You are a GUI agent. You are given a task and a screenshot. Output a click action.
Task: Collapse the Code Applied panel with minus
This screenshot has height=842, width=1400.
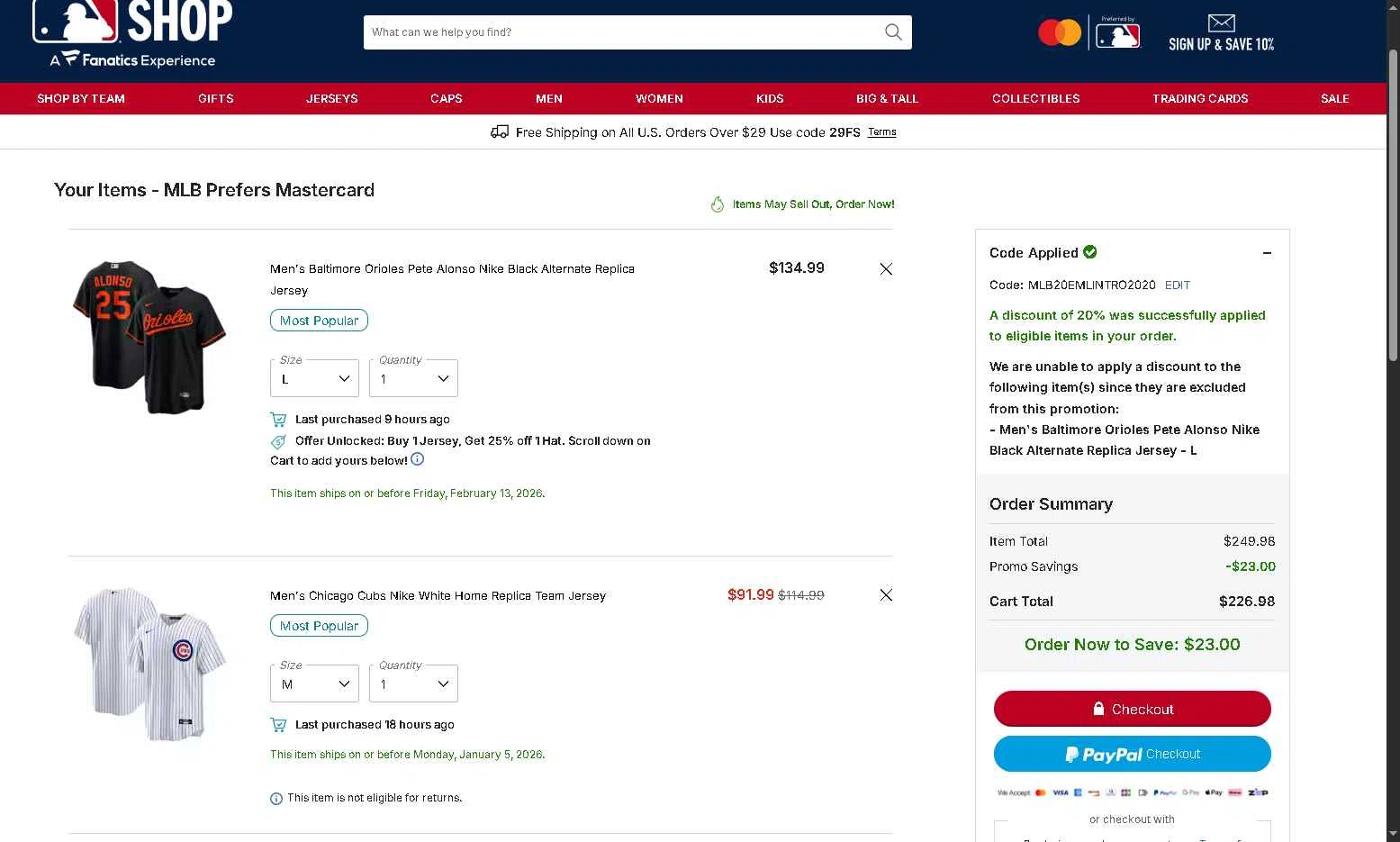(x=1267, y=253)
